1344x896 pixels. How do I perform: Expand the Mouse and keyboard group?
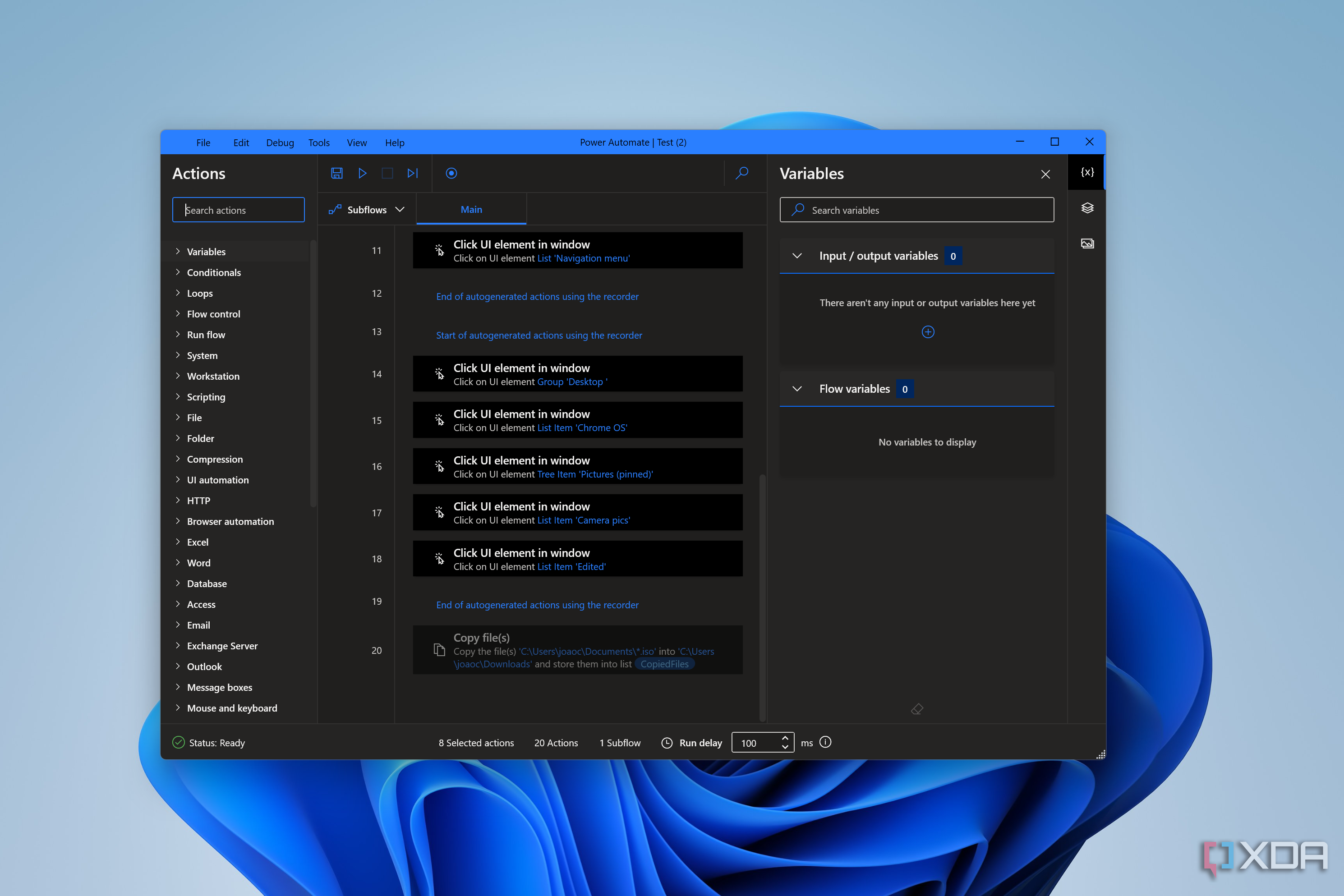178,708
